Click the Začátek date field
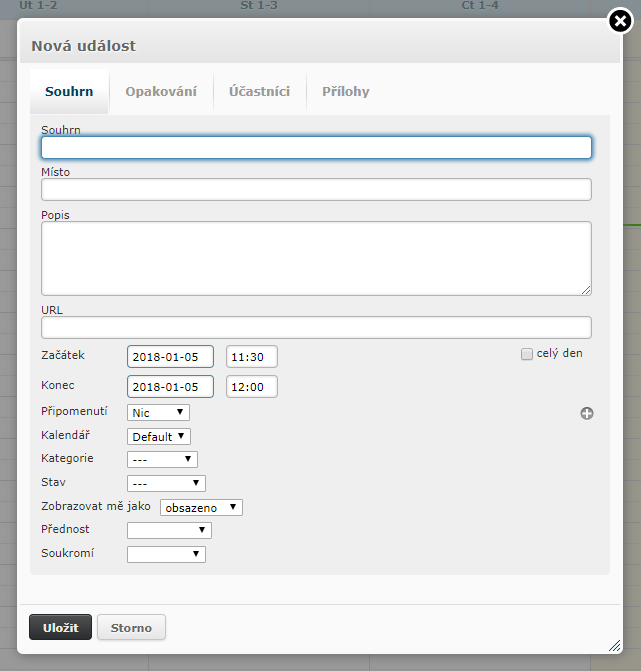 [x=171, y=357]
